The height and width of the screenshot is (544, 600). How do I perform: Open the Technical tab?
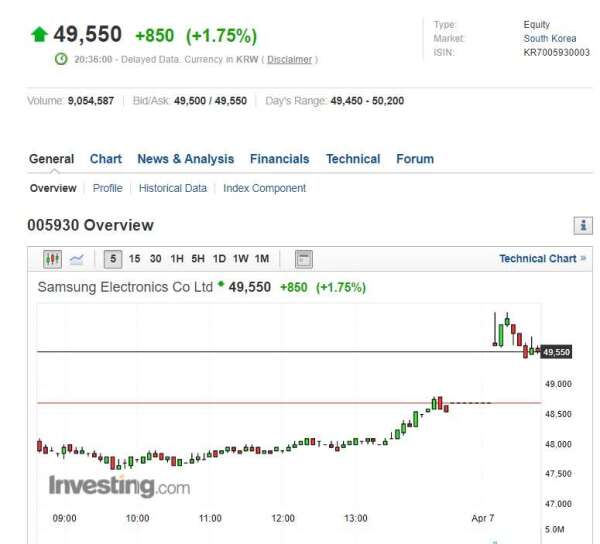[353, 159]
